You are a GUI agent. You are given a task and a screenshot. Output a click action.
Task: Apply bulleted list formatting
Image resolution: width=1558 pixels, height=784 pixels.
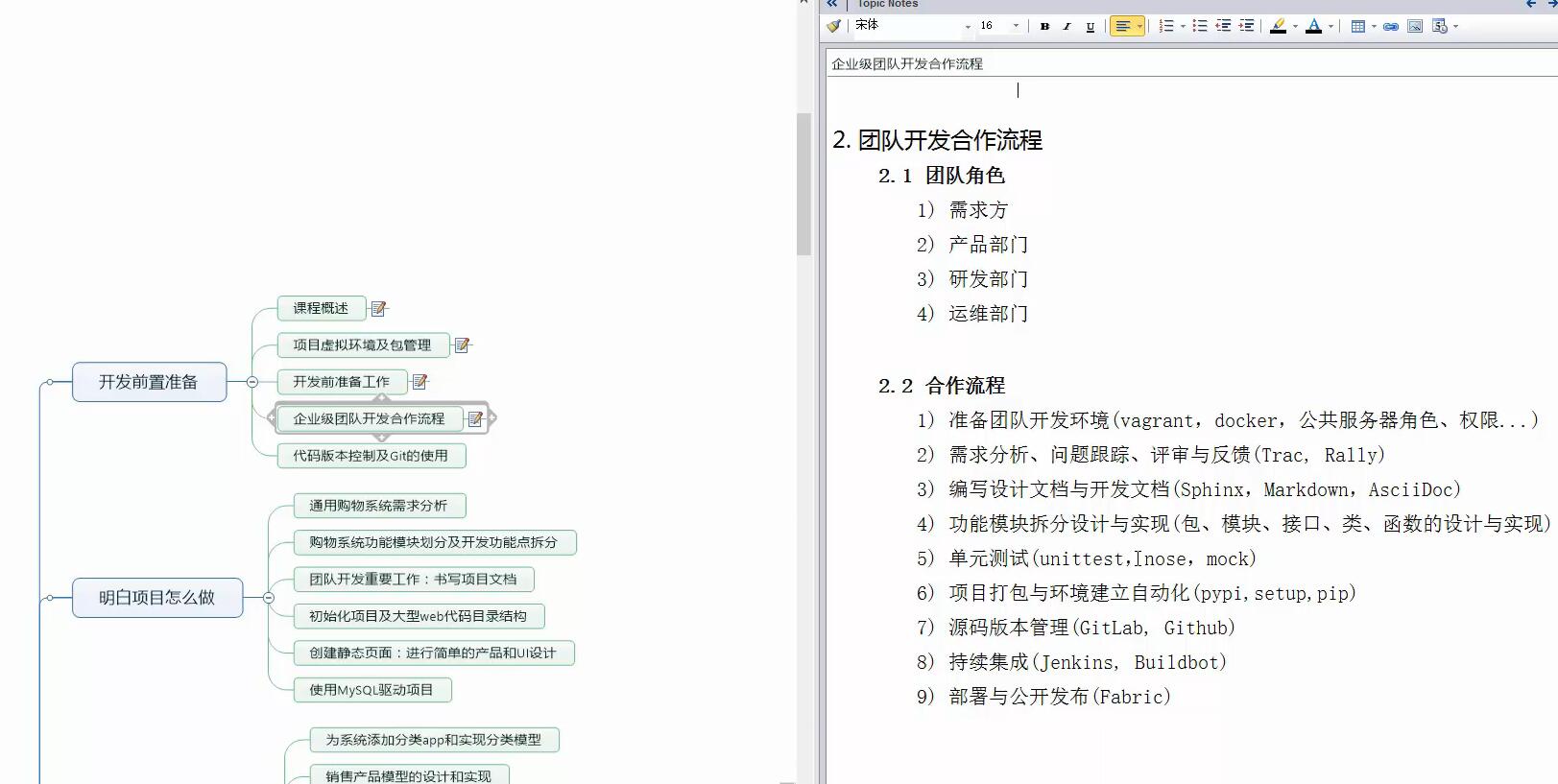[x=1200, y=26]
